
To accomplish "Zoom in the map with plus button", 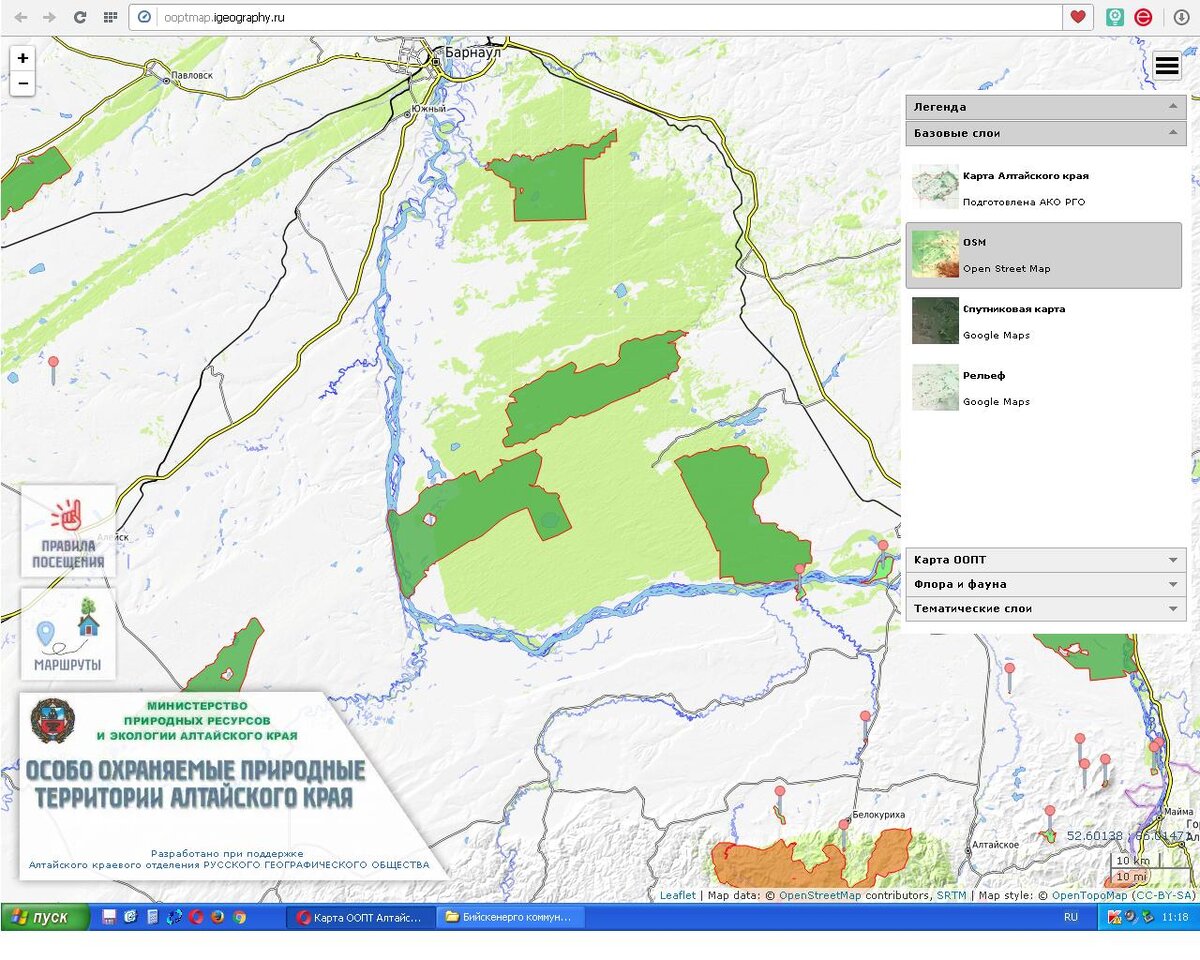I will [x=22, y=58].
